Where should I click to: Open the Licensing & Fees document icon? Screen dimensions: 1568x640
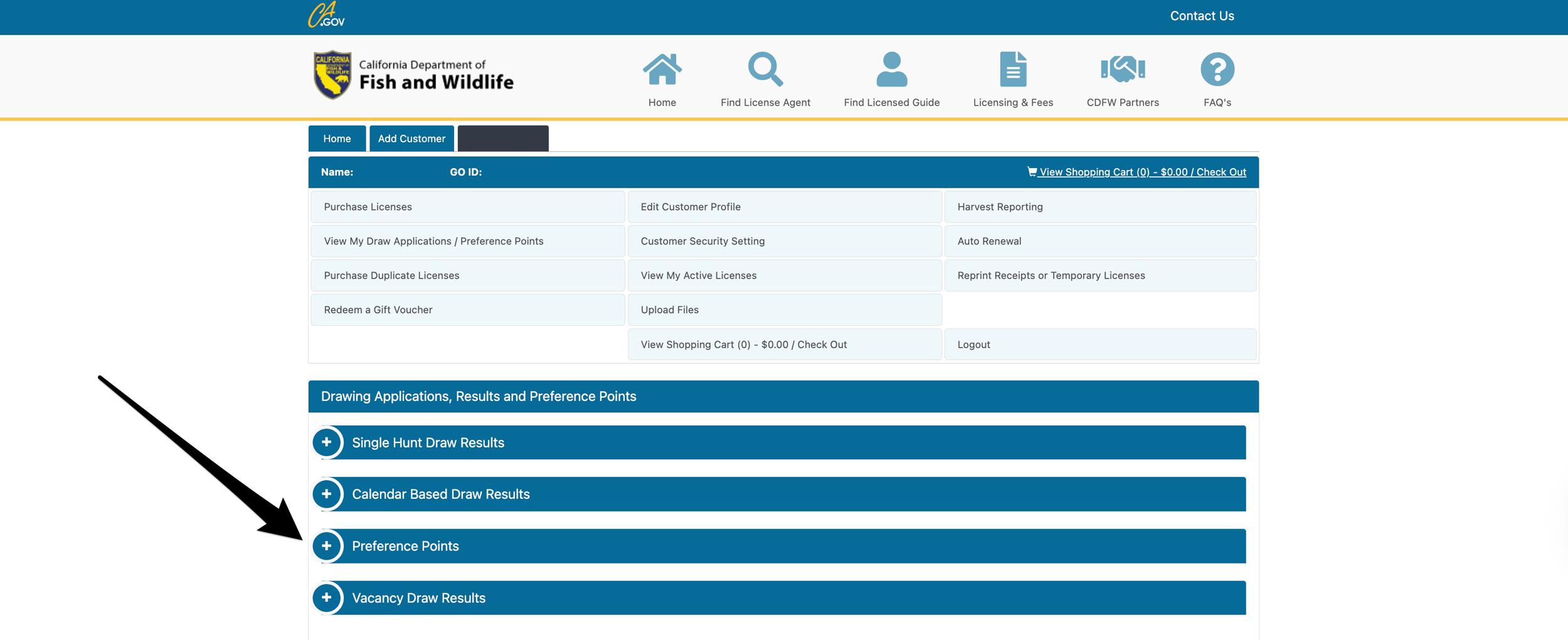click(x=1013, y=70)
